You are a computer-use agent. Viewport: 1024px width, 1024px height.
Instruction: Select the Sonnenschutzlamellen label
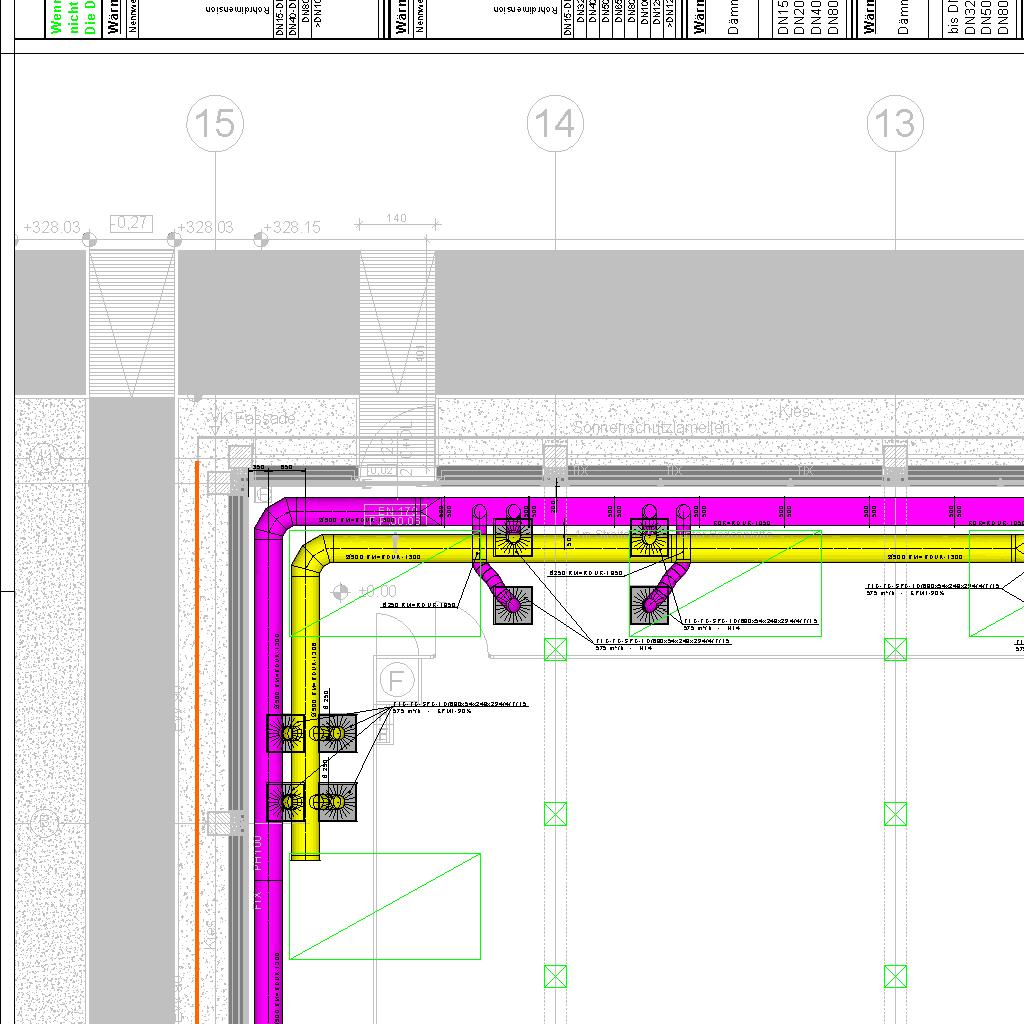coord(651,428)
